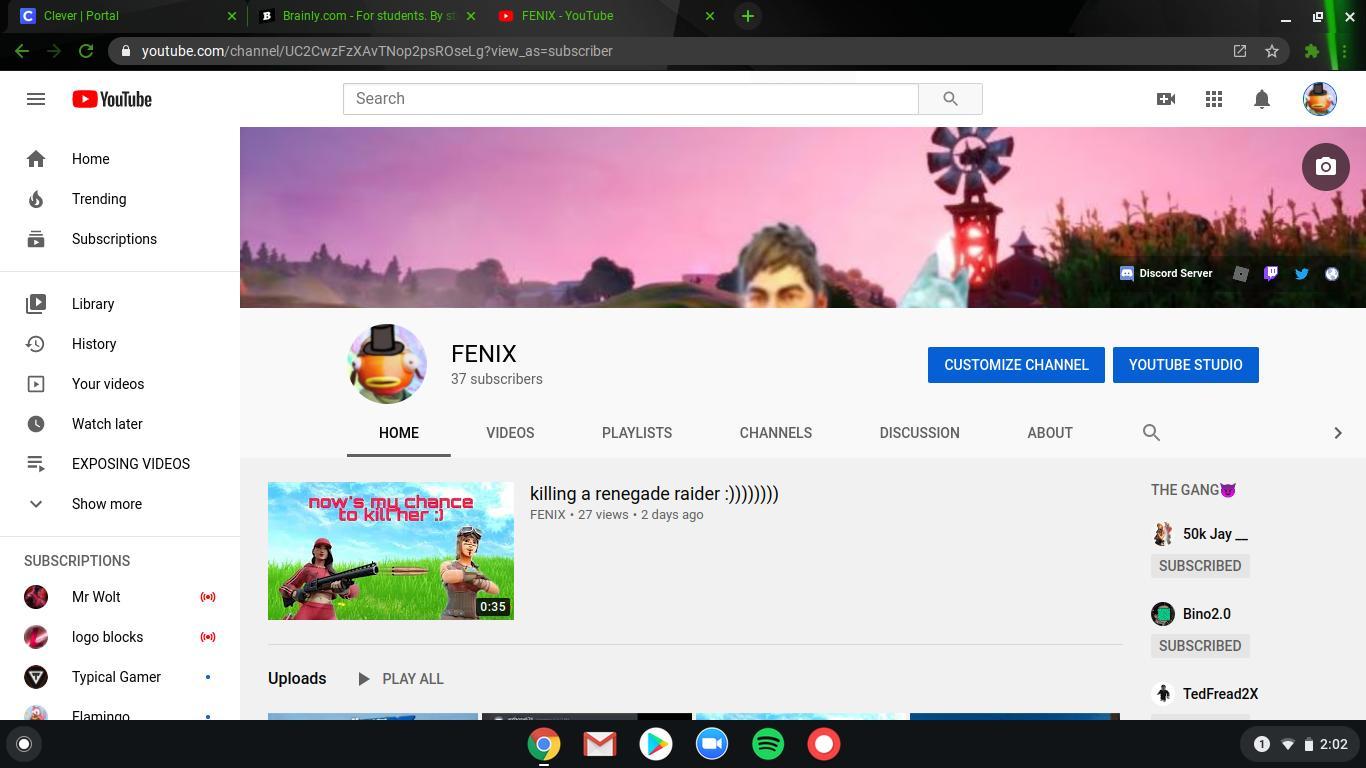The image size is (1366, 768).
Task: Open the Twitch link icon on the banner
Action: point(1271,273)
